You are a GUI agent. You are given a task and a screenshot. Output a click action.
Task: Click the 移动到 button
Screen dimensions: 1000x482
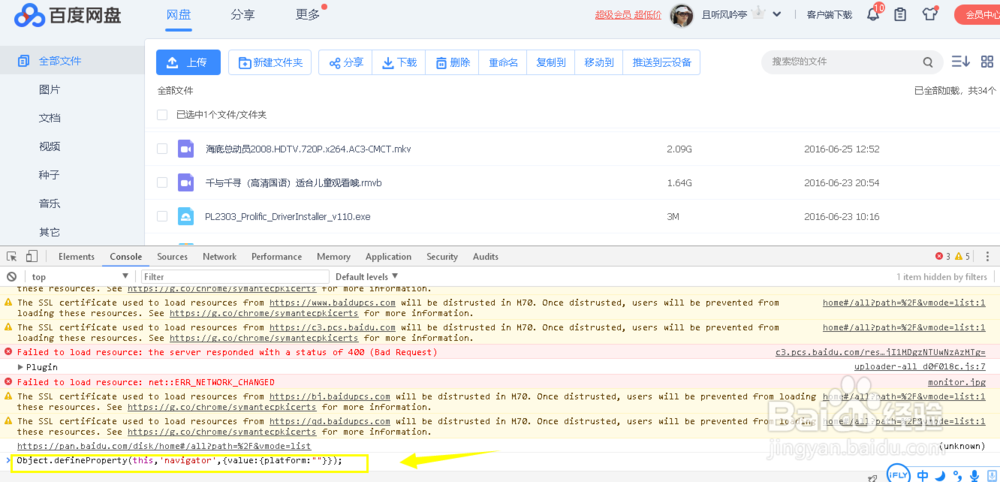[599, 62]
